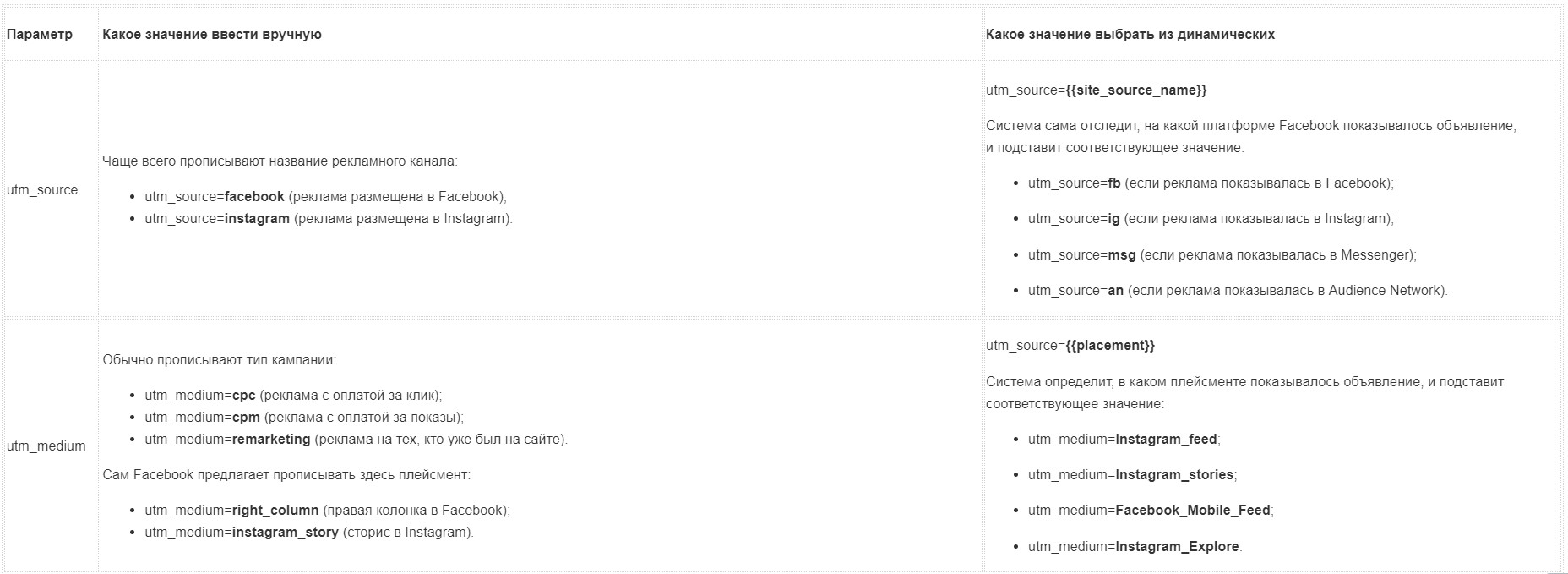Click the utm_medium=Facebook_Mobile_Feed list item
This screenshot has width=1568, height=574.
tap(1150, 511)
